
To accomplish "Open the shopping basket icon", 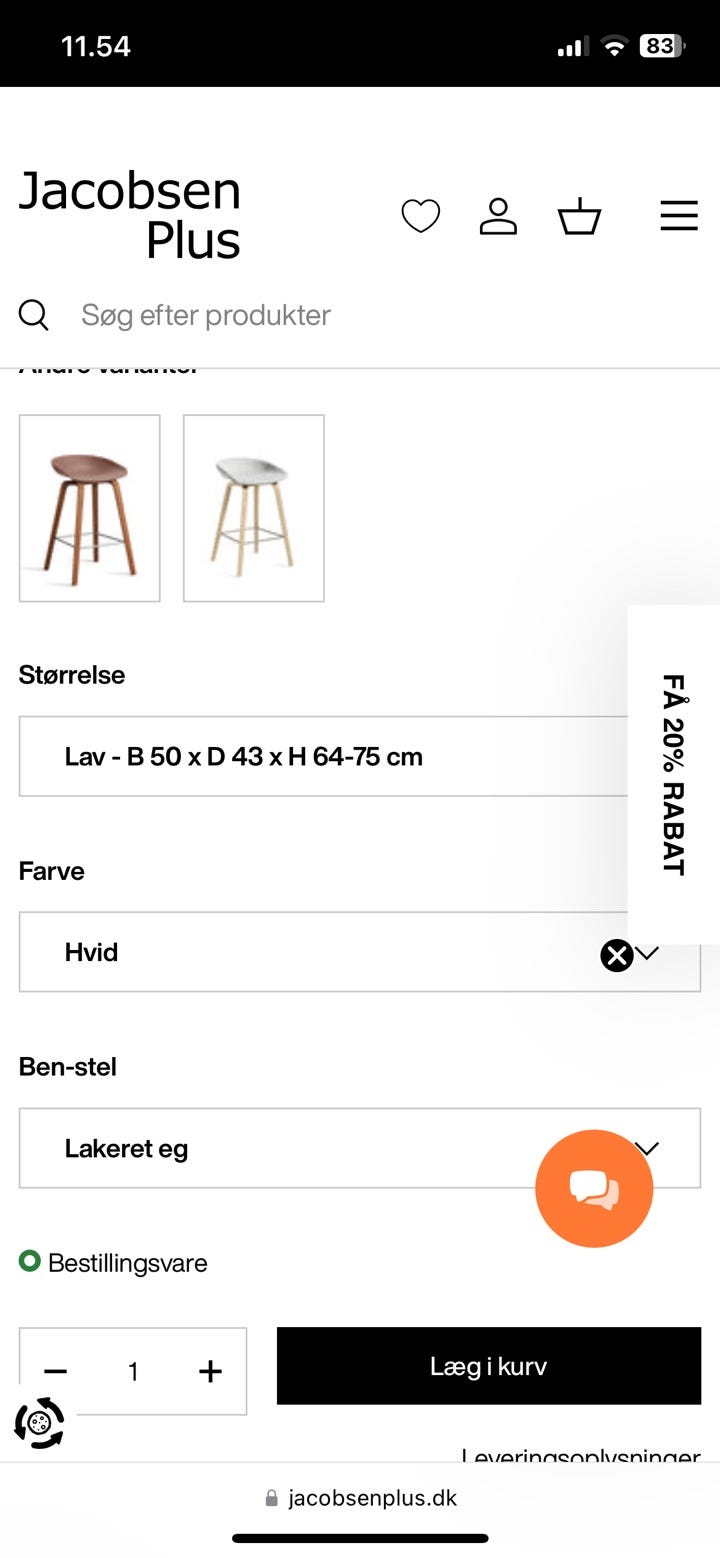I will 579,216.
